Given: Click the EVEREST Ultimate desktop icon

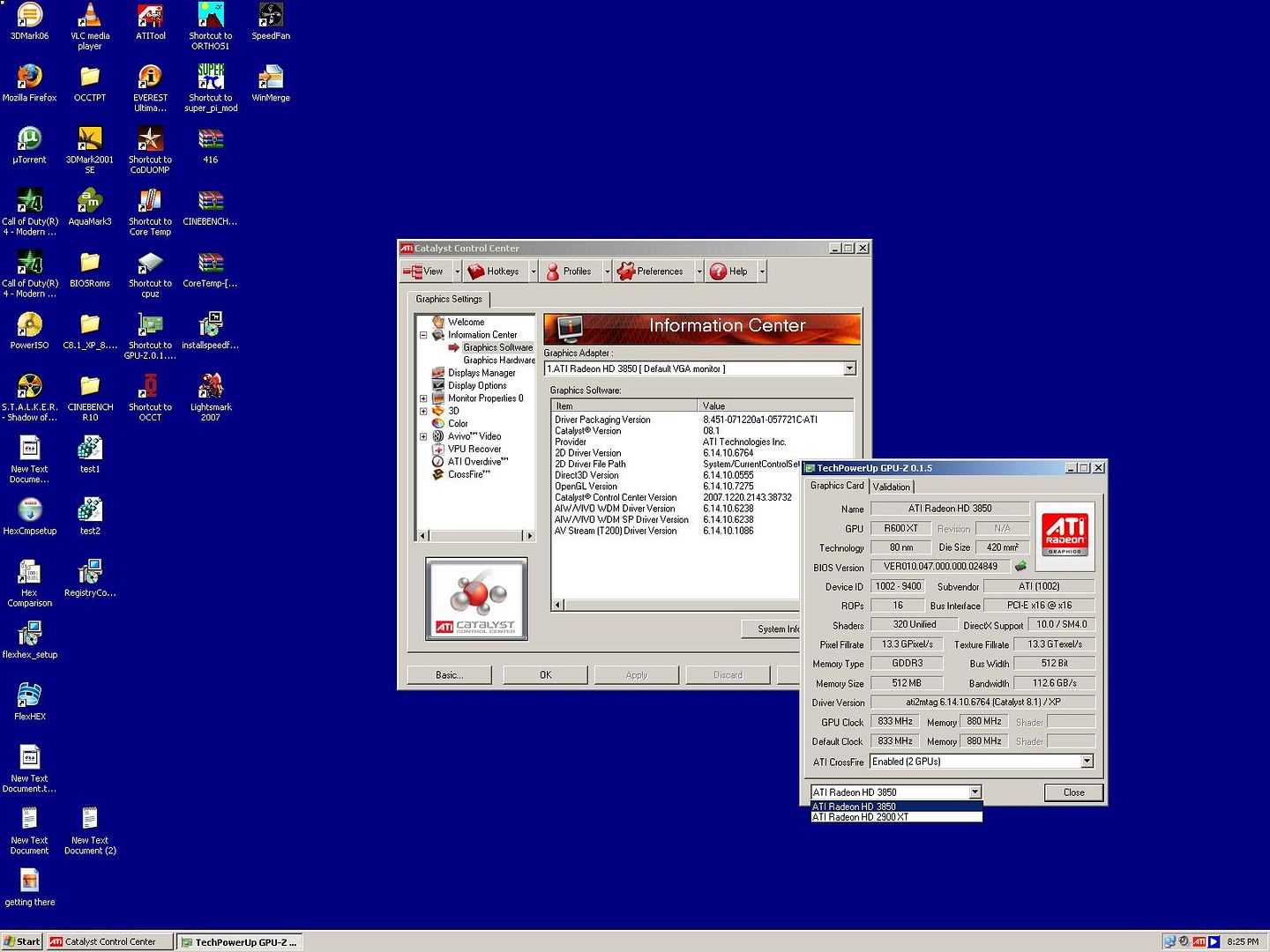Looking at the screenshot, I should 150,88.
